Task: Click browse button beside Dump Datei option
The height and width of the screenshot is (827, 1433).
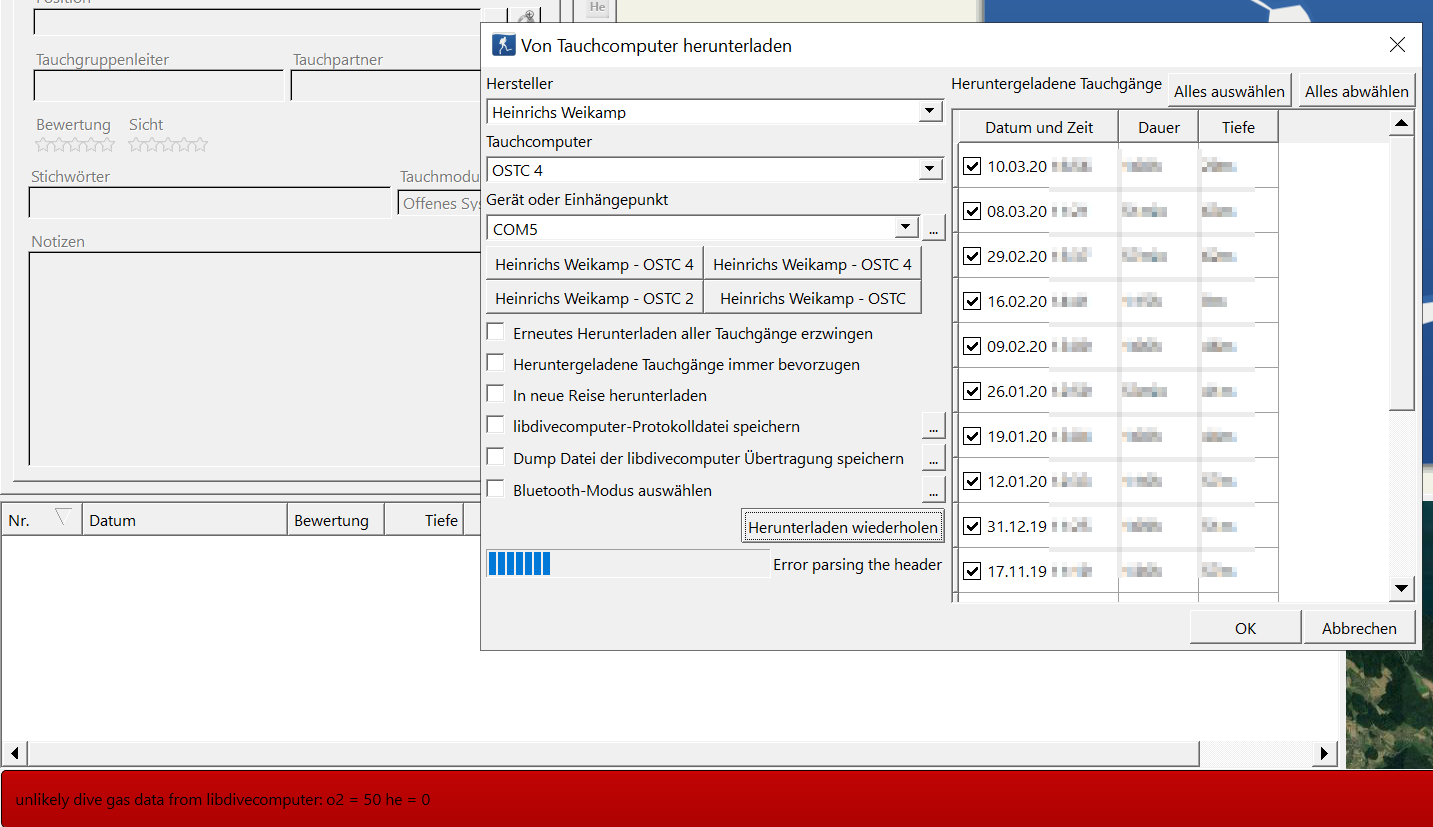Action: coord(932,458)
